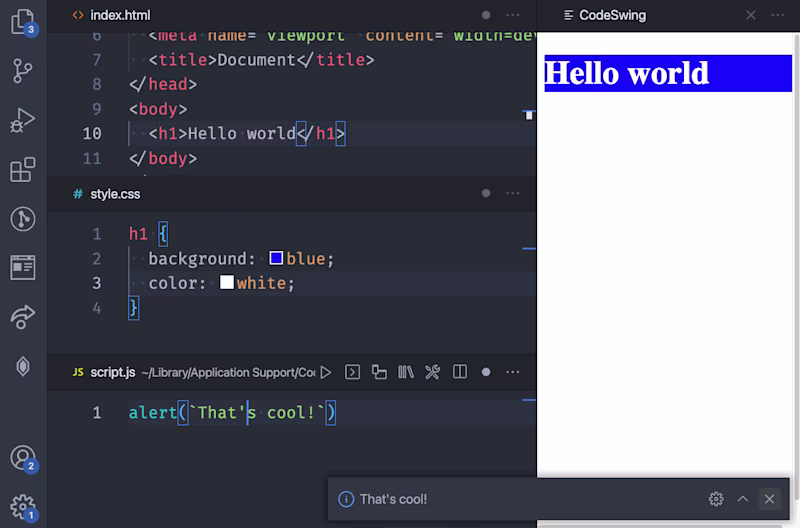Click the closing brace line in style.css
This screenshot has width=800, height=528.
pyautogui.click(x=134, y=308)
